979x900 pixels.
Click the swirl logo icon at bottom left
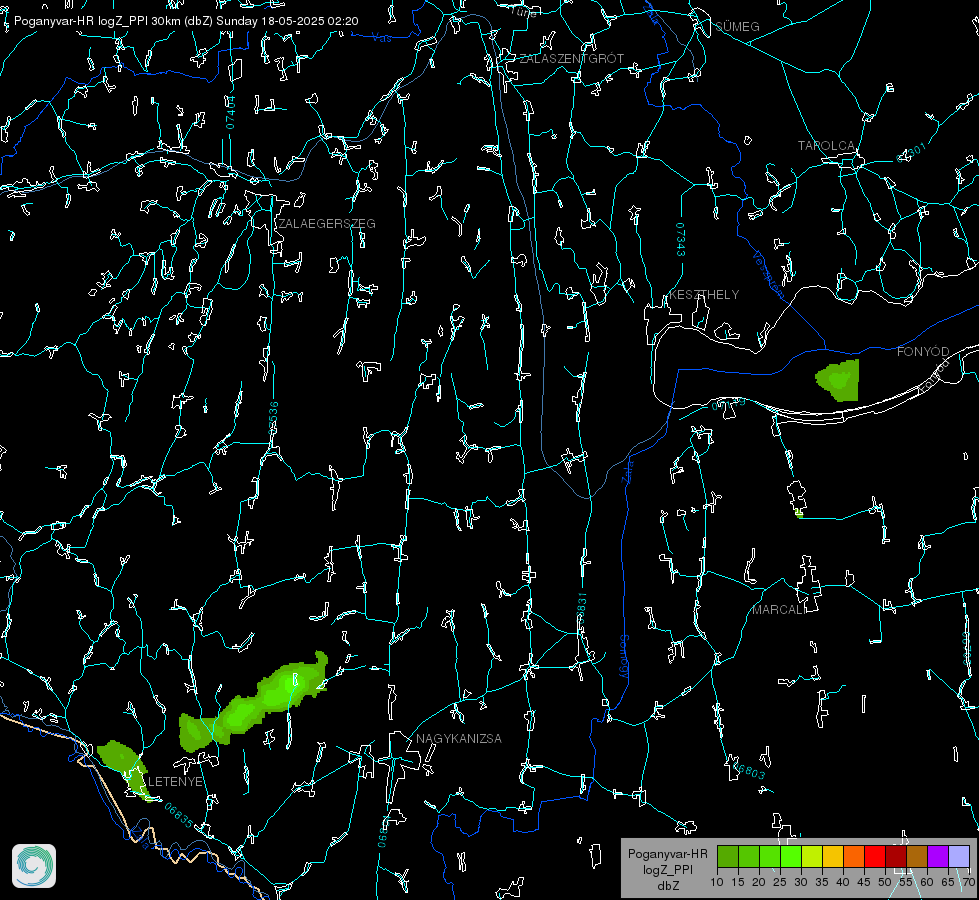click(34, 866)
